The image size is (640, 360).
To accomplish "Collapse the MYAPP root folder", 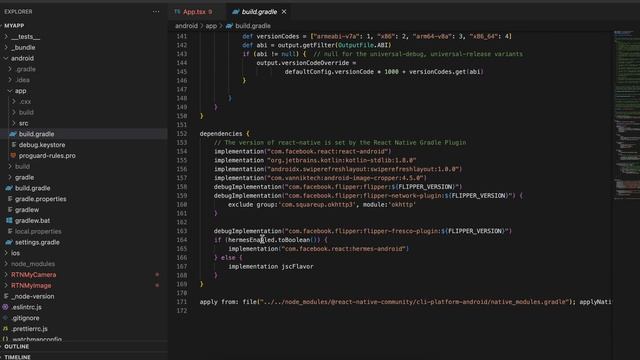I will [x=14, y=25].
